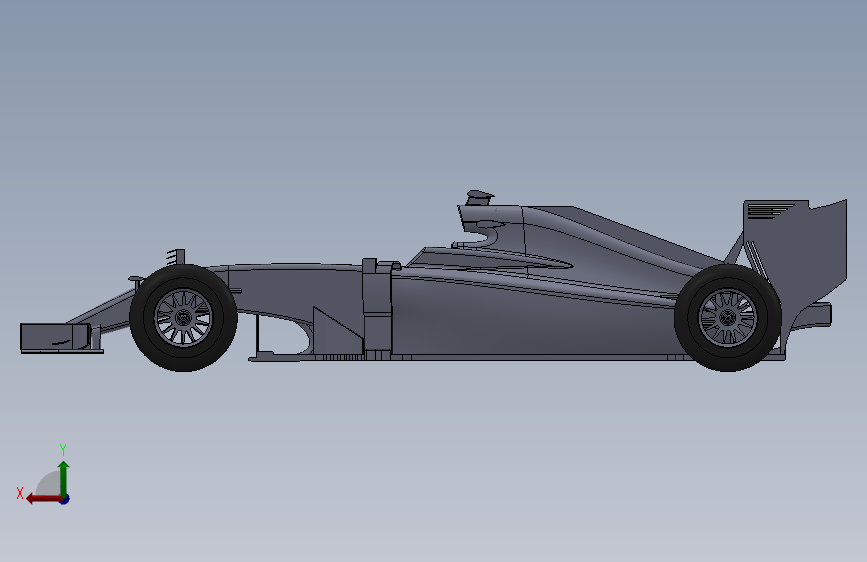
Task: Select the front wing endplate
Action: point(55,337)
